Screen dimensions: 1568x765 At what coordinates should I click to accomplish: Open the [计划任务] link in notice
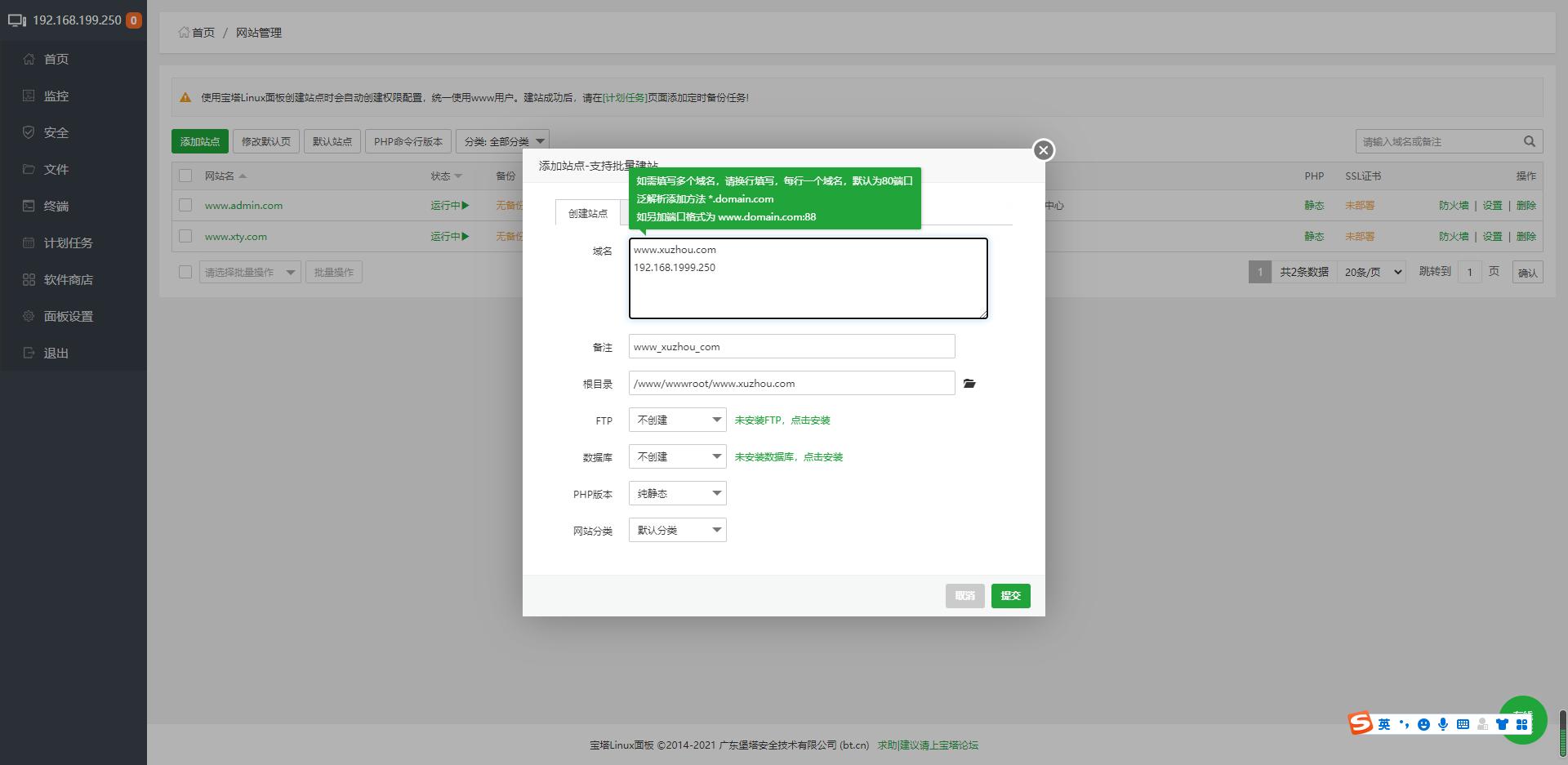click(x=625, y=97)
